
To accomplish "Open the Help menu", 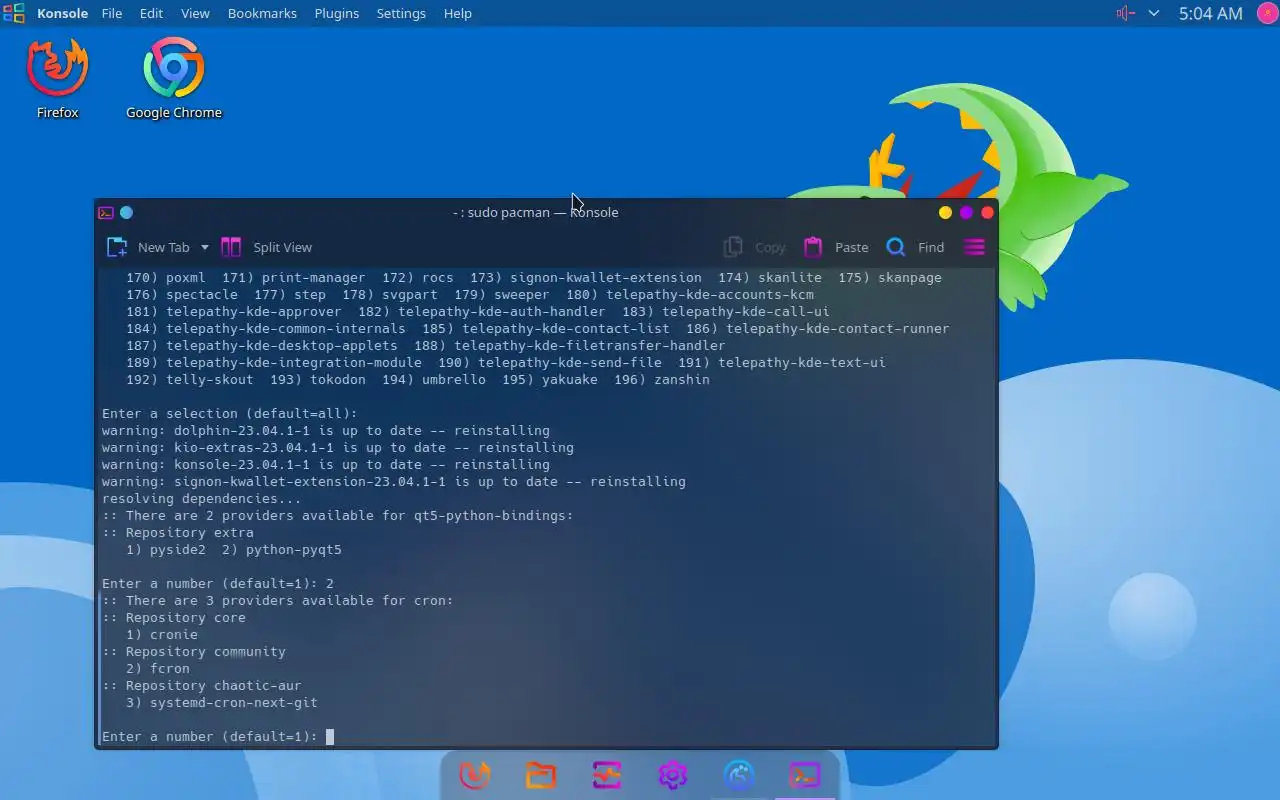I will coord(457,13).
